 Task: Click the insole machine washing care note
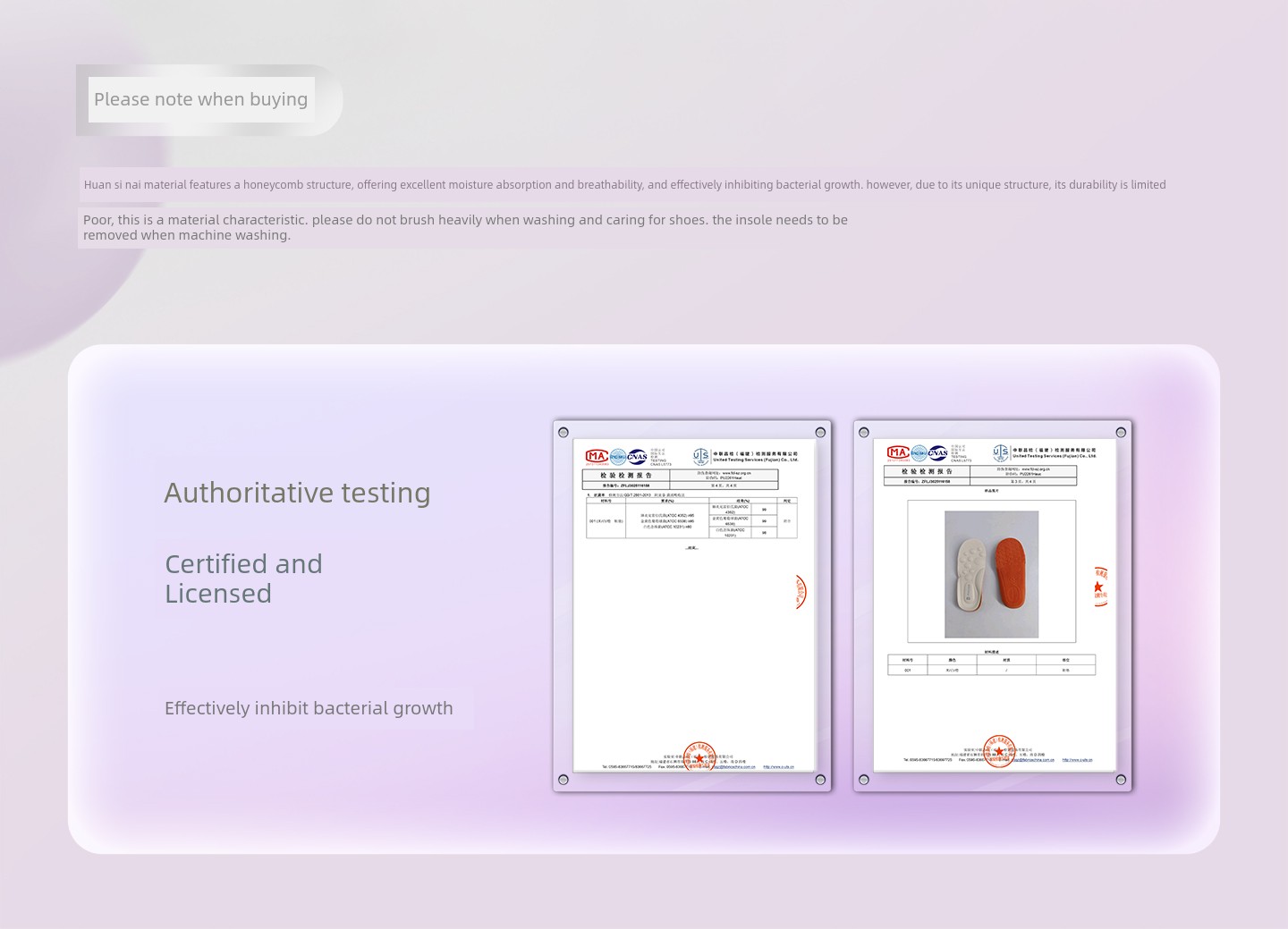[465, 227]
